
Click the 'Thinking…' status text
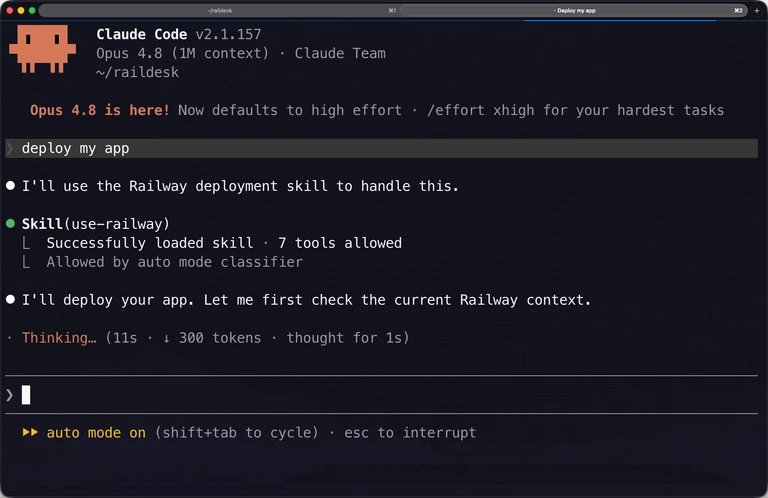[59, 338]
